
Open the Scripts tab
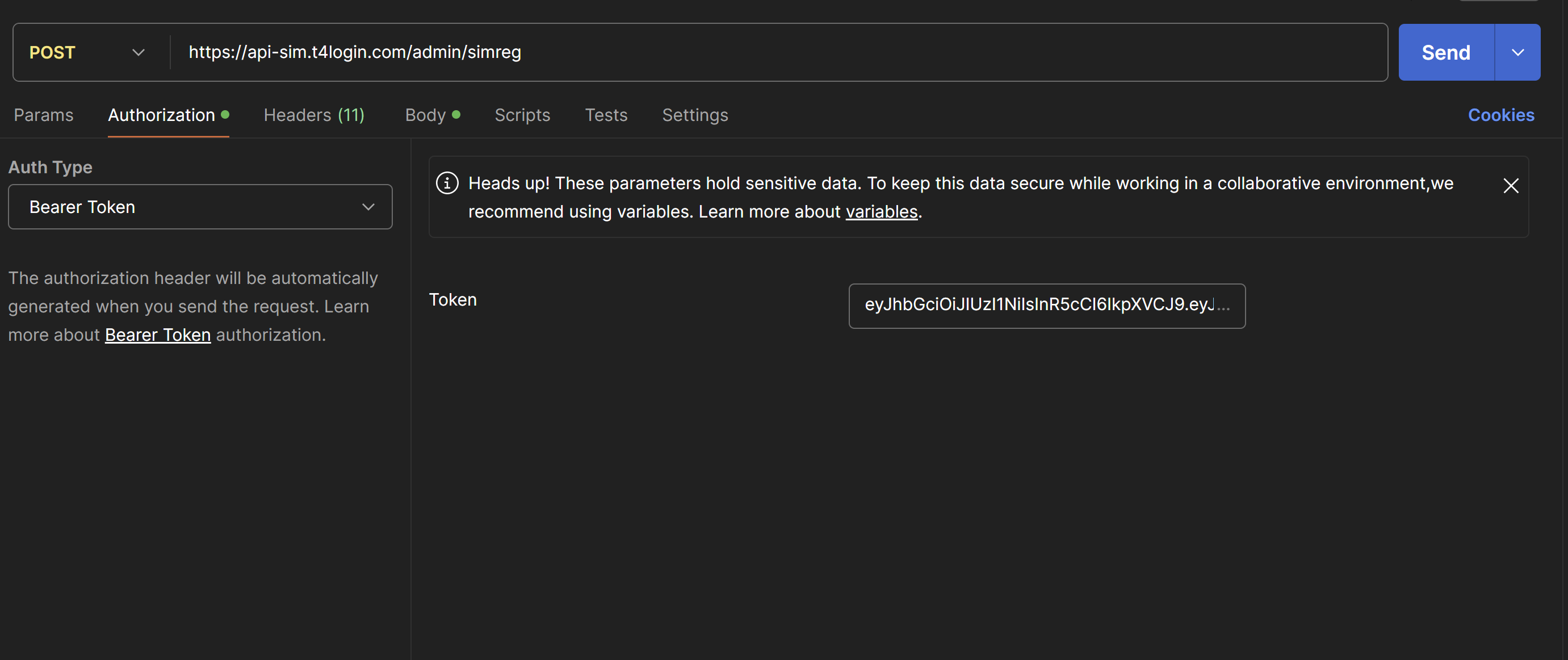point(522,115)
